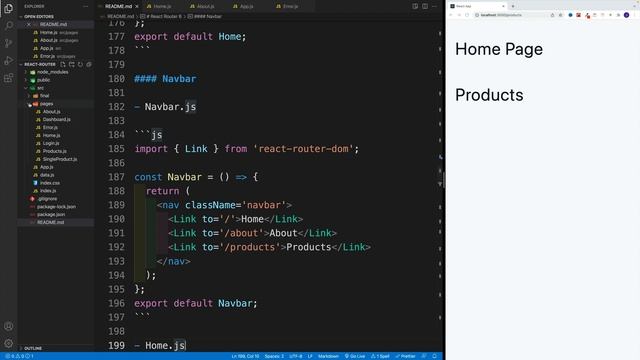Expand the final folder
The image size is (640, 360).
(44, 96)
